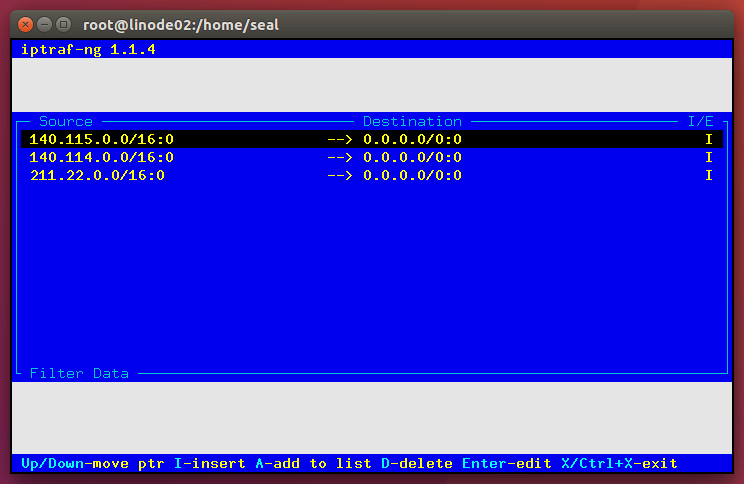744x484 pixels.
Task: Click the Destination column header
Action: pos(412,121)
